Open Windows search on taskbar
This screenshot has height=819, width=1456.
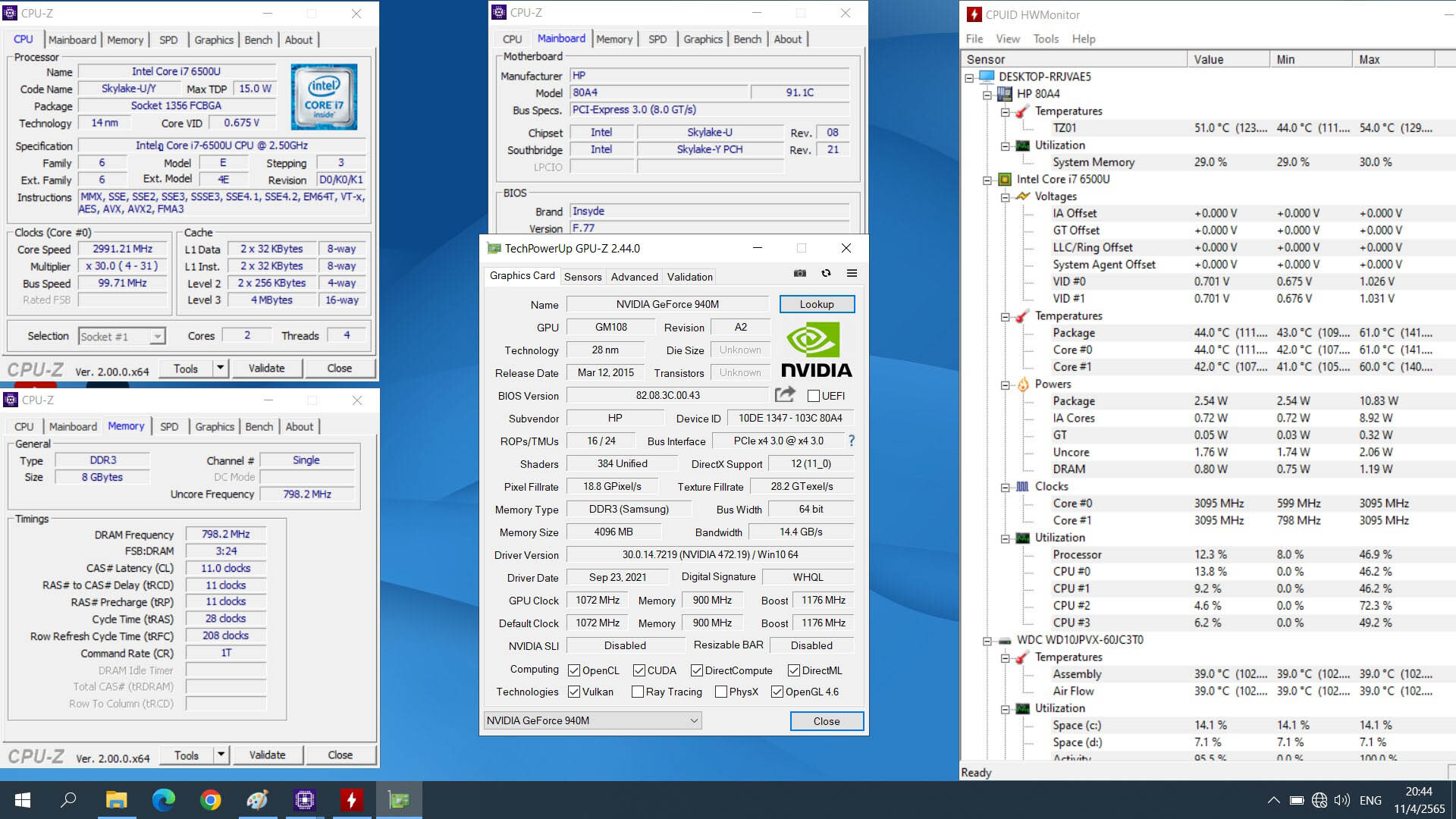[x=68, y=800]
